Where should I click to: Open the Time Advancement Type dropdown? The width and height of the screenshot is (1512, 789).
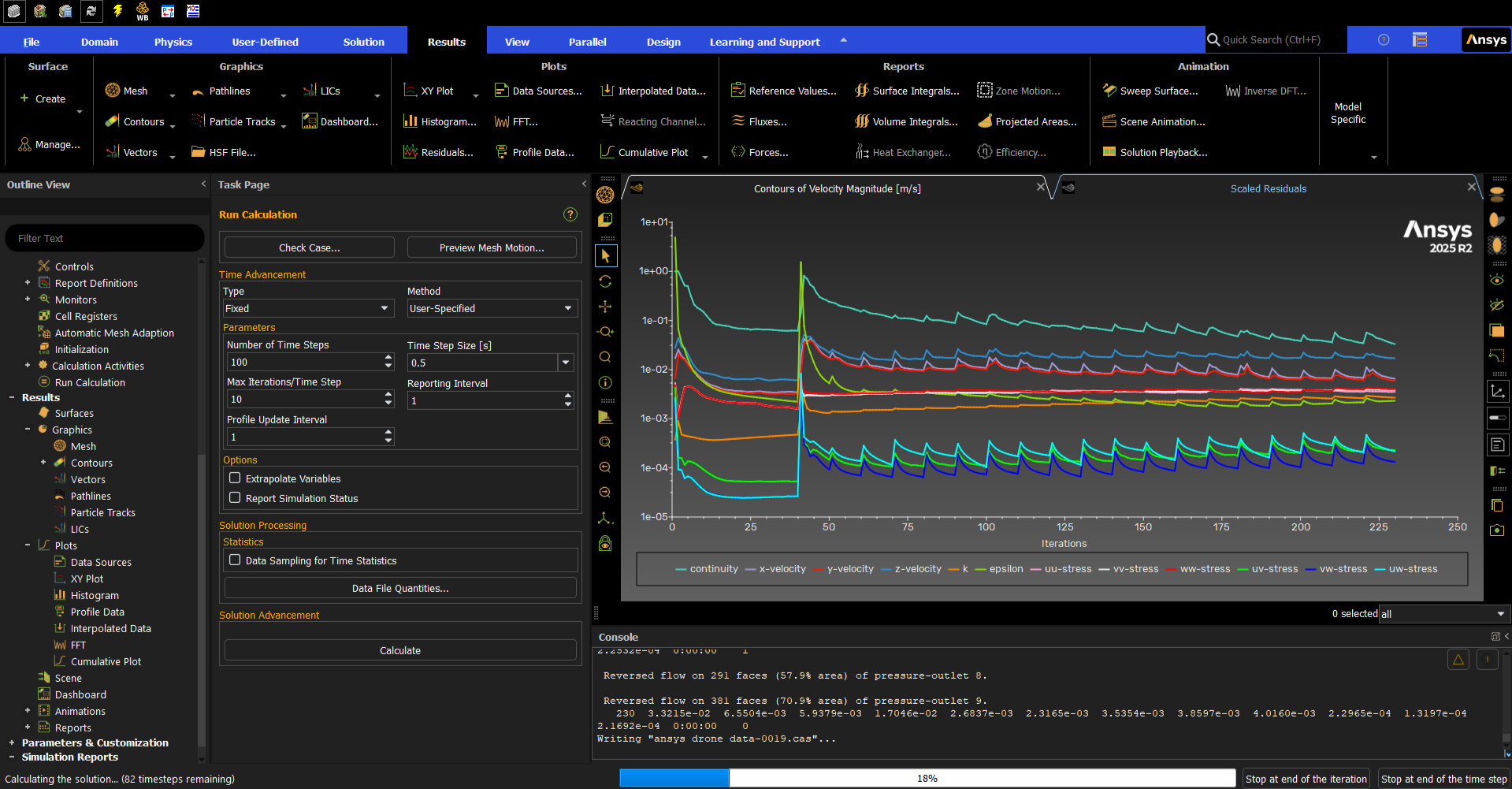308,308
